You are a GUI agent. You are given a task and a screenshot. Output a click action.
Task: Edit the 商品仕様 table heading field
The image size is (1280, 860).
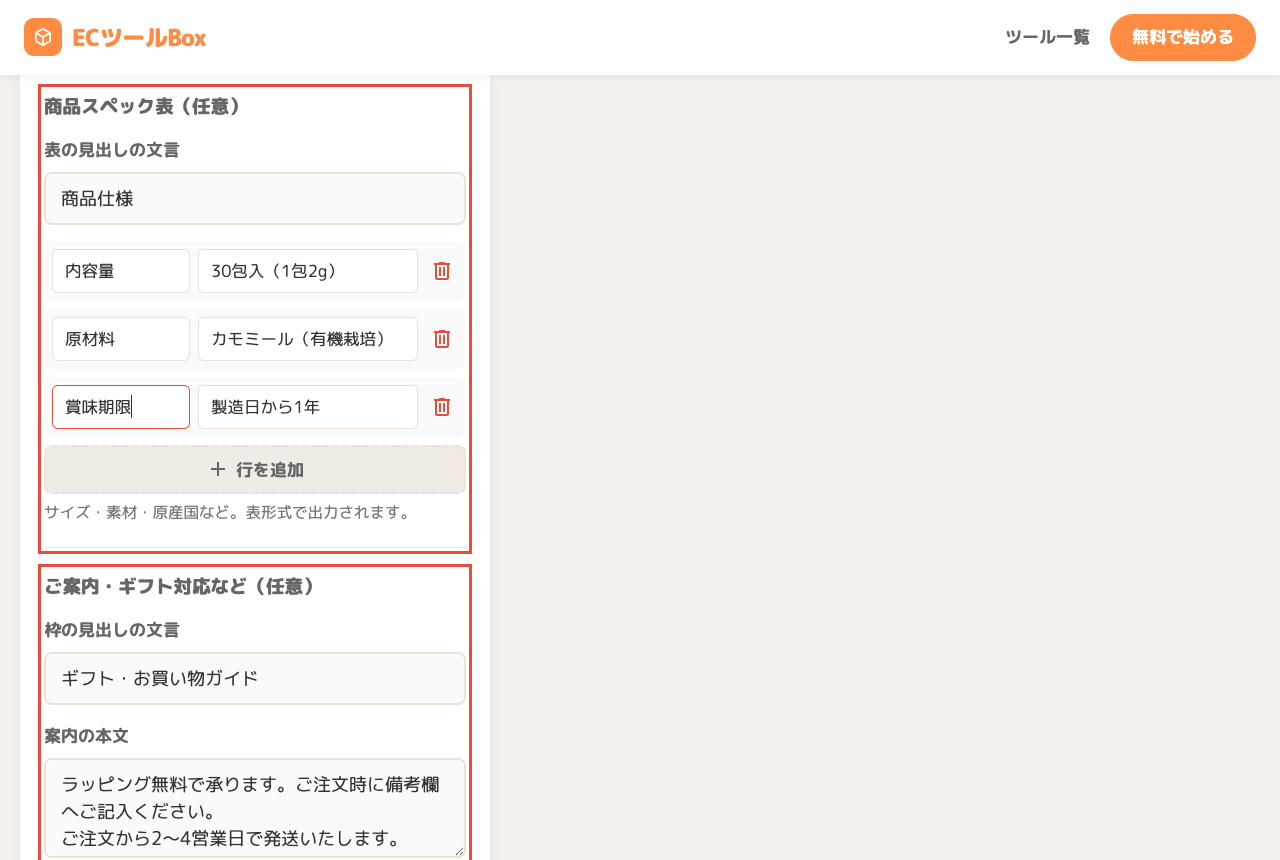pos(255,199)
